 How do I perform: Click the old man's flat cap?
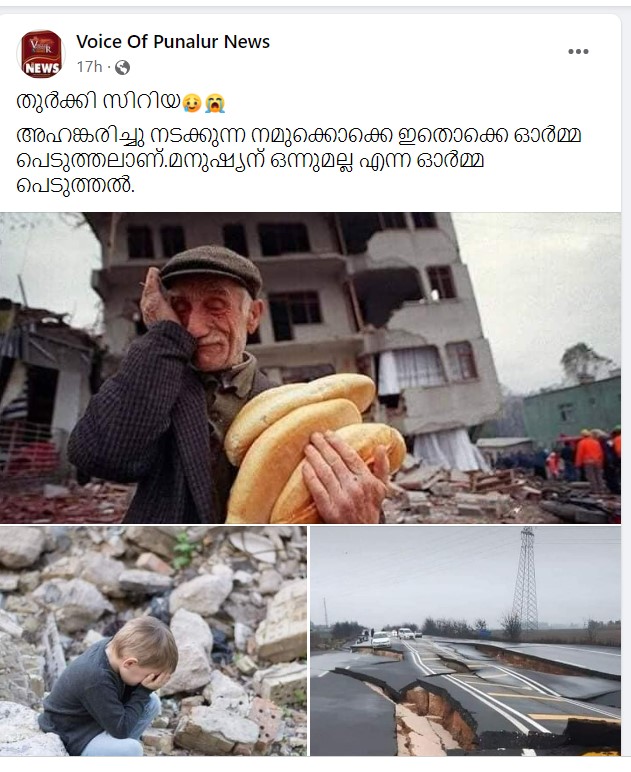tap(213, 269)
